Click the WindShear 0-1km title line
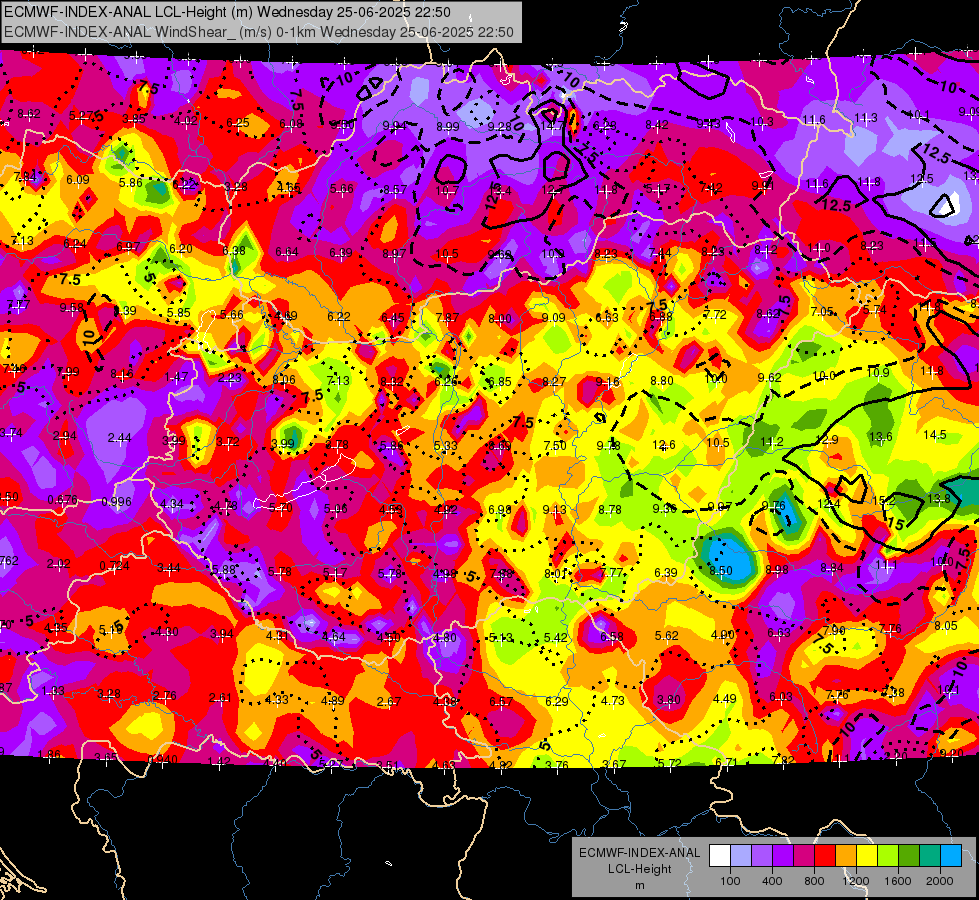 [x=258, y=32]
